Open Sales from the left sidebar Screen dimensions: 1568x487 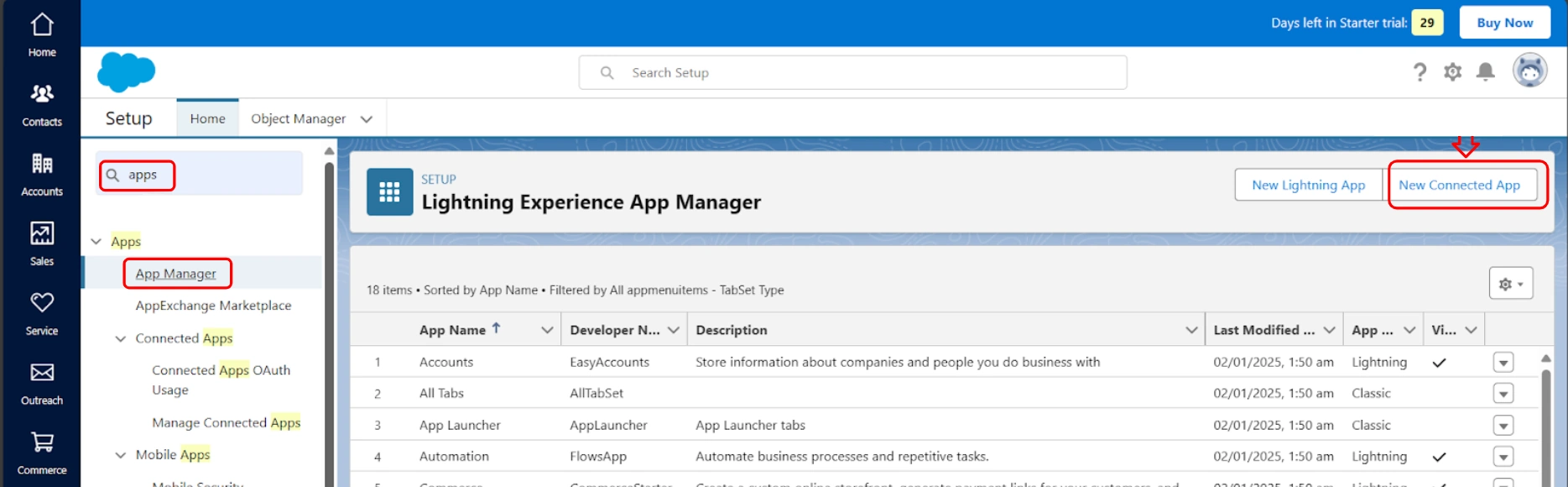(x=42, y=243)
